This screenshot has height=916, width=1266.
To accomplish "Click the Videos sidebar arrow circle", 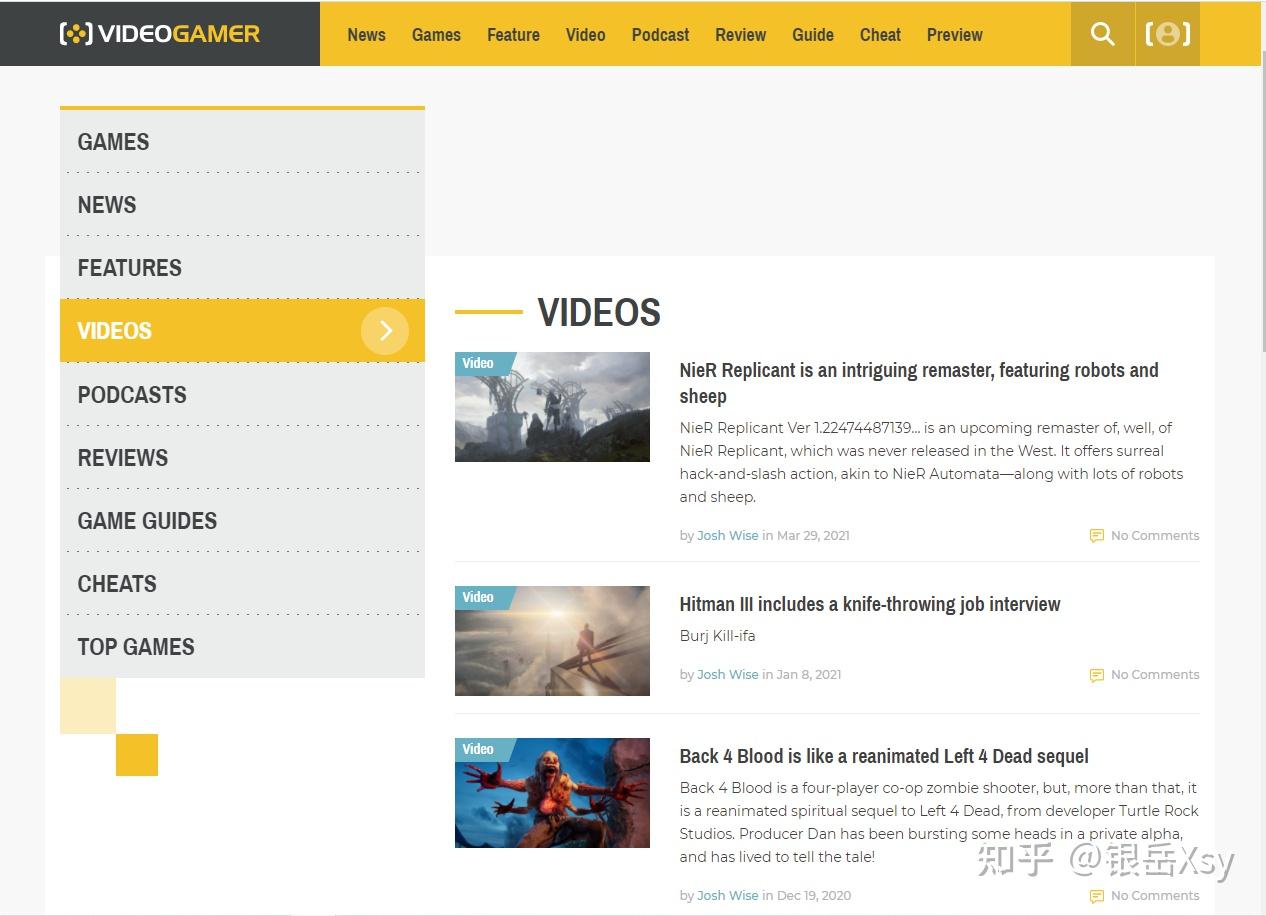I will click(385, 331).
